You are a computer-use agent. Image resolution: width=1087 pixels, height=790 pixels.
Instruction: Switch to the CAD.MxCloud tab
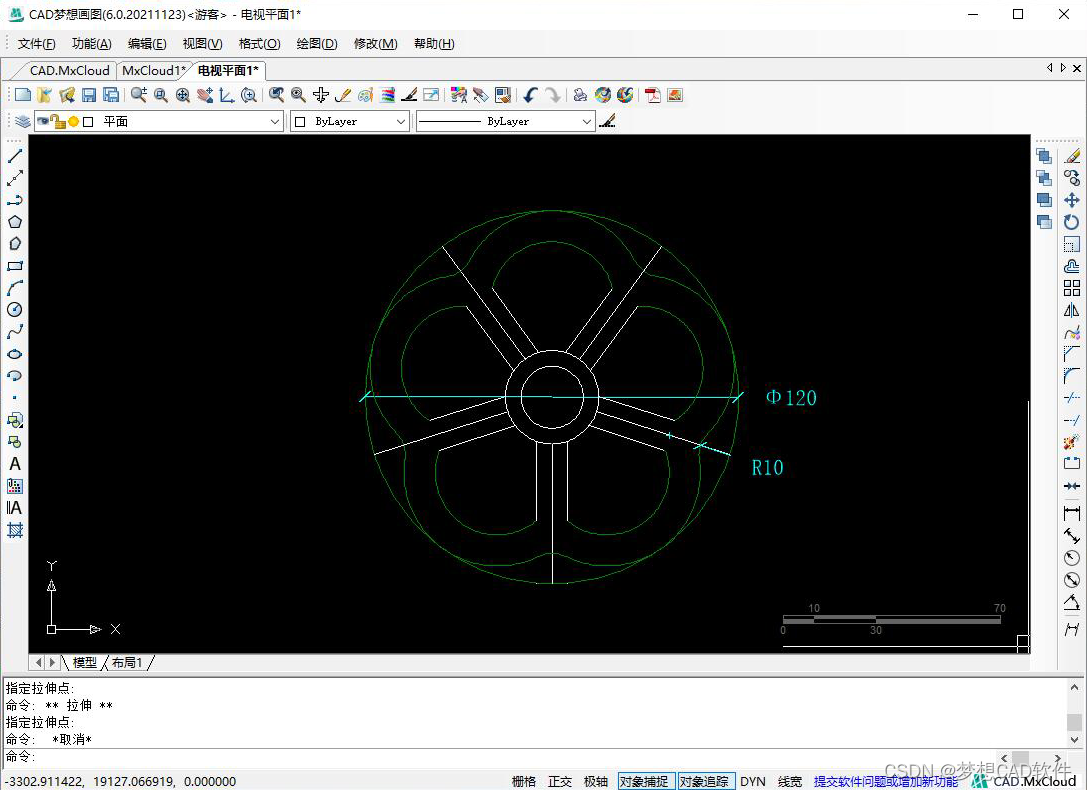[69, 71]
